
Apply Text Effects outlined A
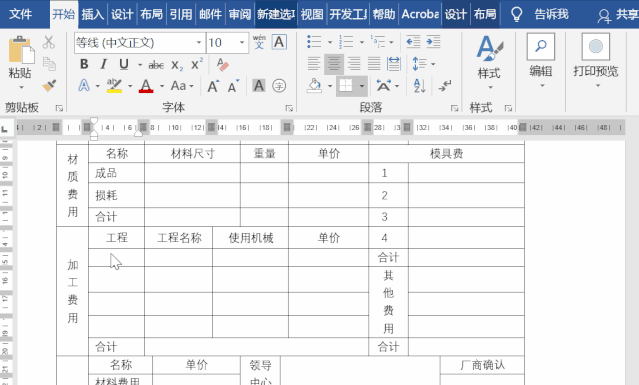pyautogui.click(x=84, y=86)
